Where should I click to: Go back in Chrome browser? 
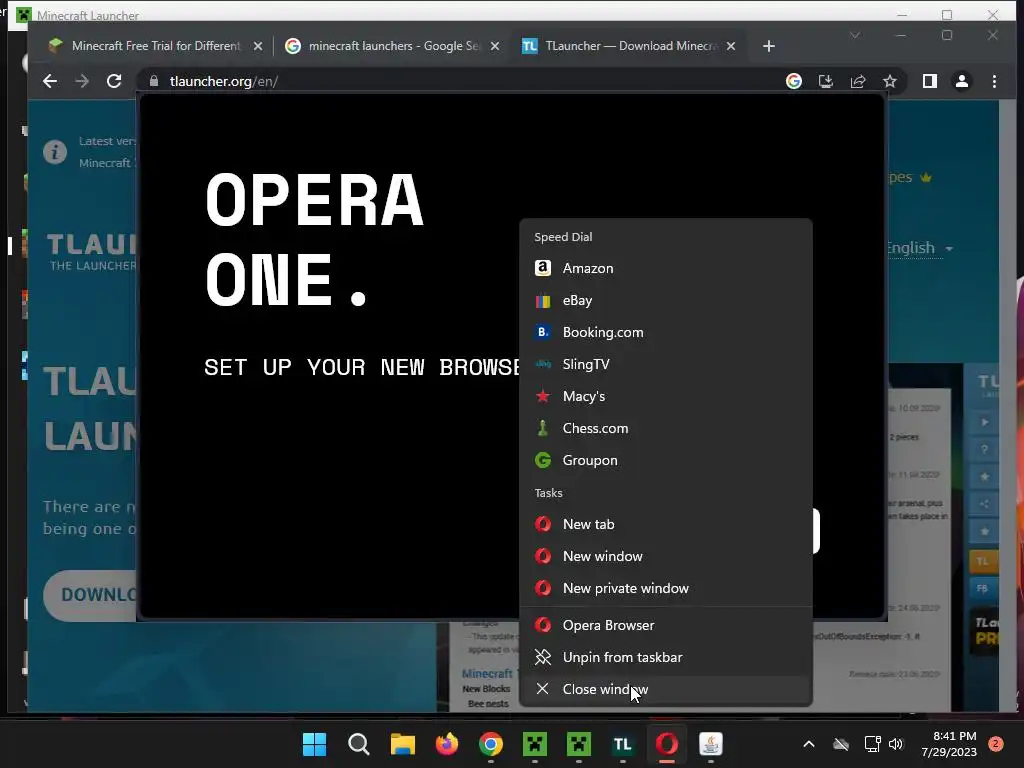[50, 81]
